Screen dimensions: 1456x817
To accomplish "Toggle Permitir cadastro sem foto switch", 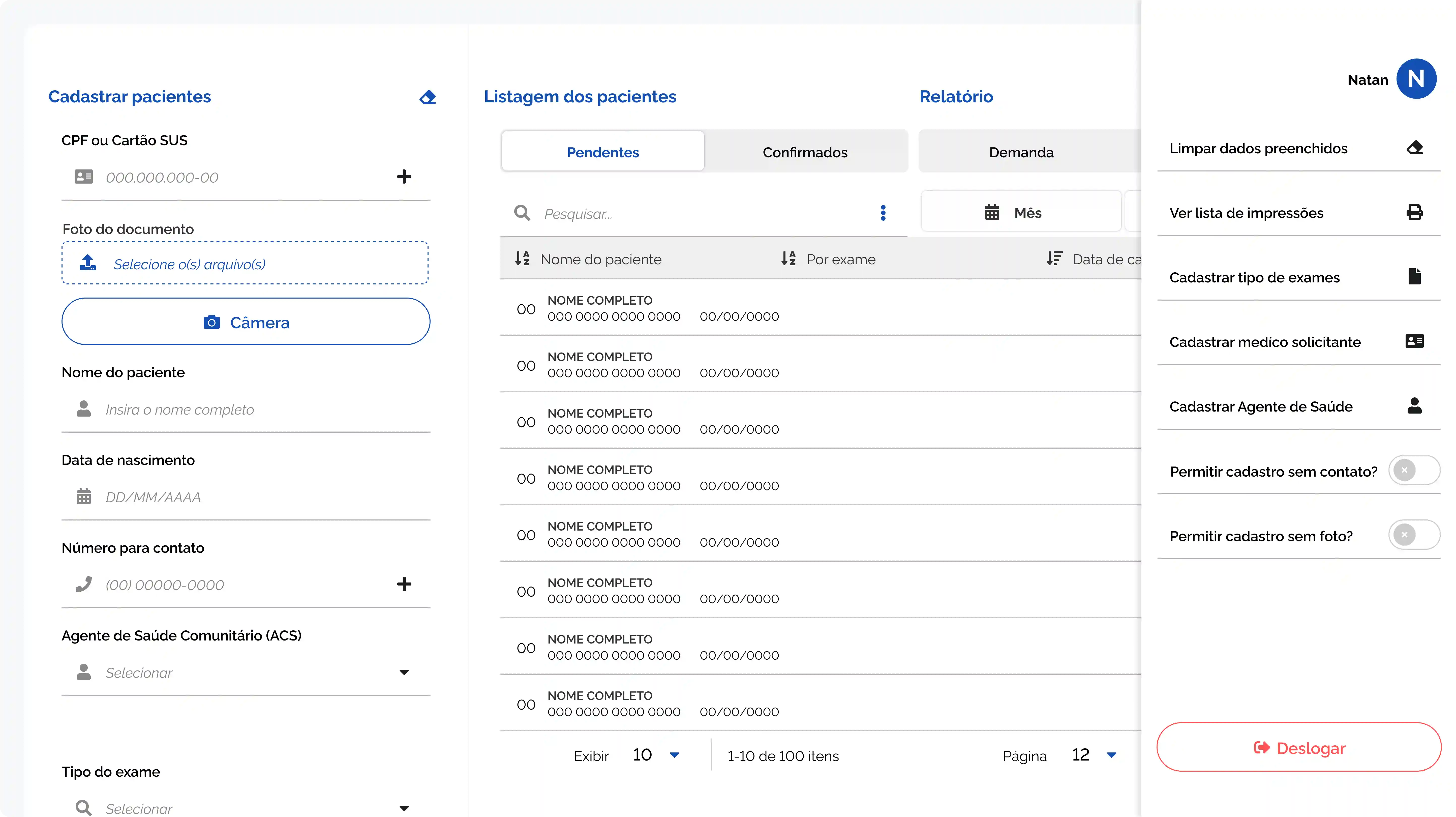I will tap(1414, 535).
